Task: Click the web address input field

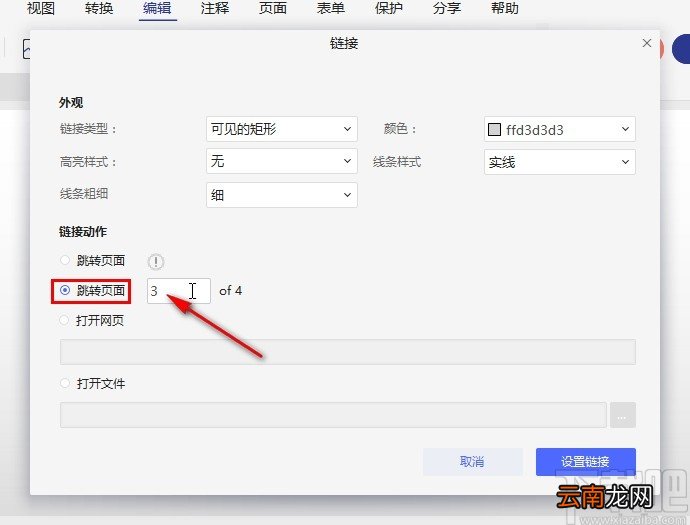Action: [348, 352]
